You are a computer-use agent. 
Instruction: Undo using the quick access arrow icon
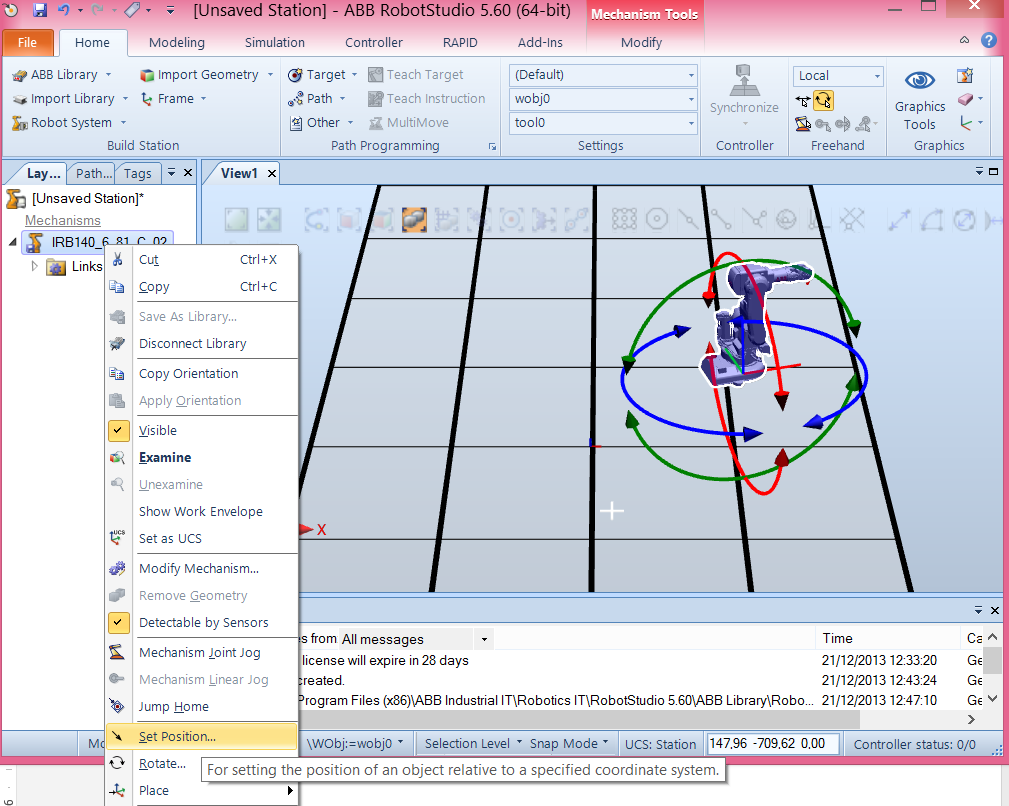[x=63, y=10]
